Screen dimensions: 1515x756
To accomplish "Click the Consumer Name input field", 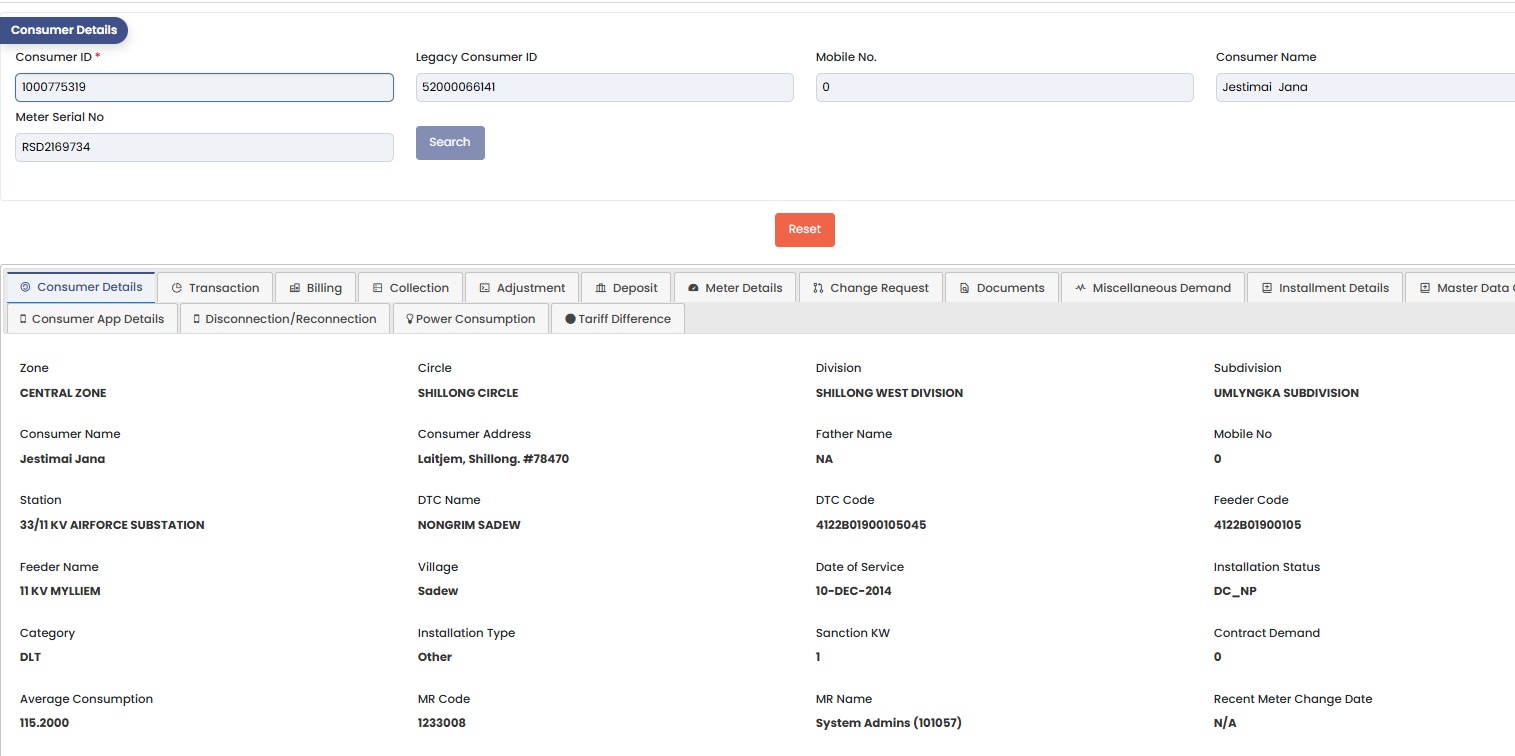I will (1365, 87).
